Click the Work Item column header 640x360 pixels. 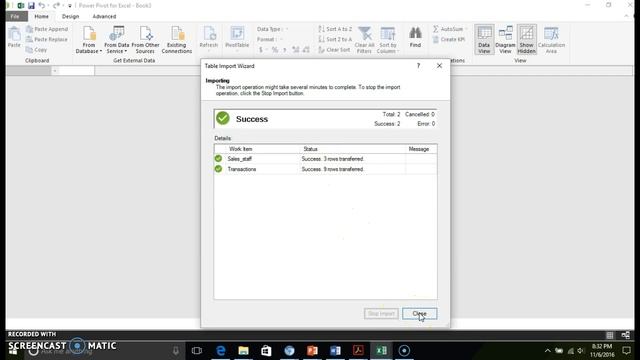[241, 149]
